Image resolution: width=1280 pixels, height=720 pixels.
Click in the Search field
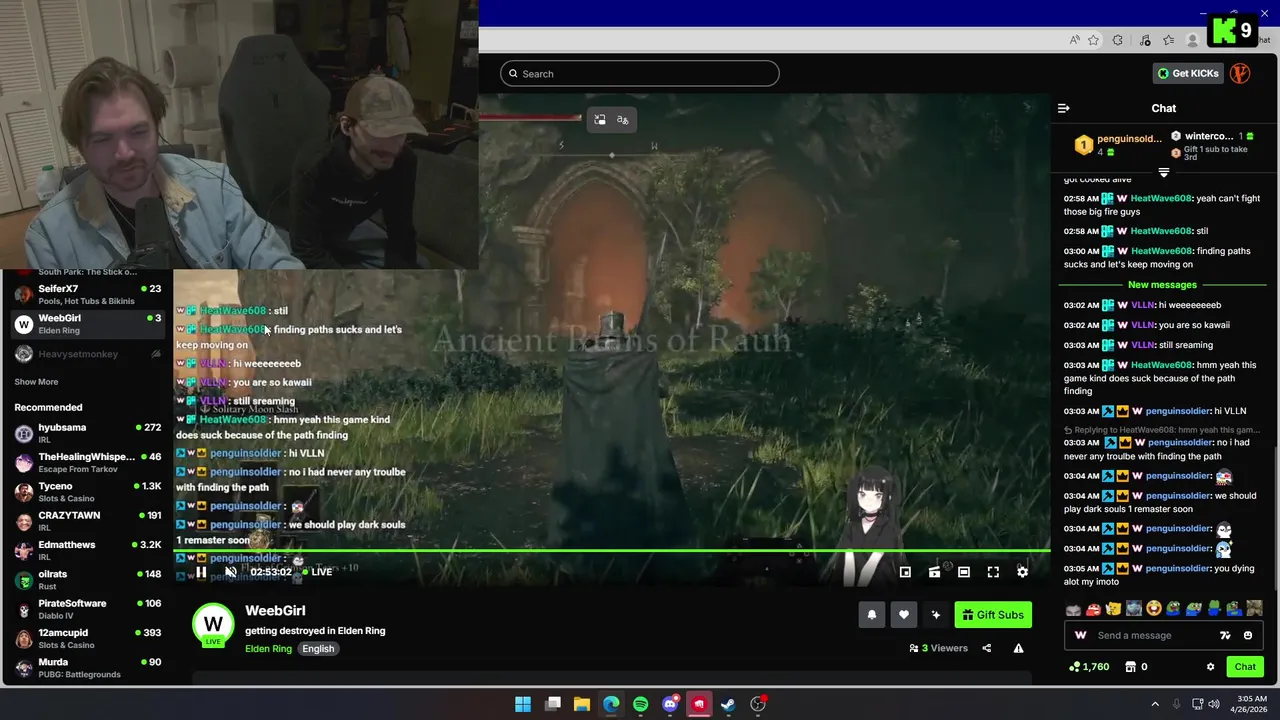click(640, 73)
